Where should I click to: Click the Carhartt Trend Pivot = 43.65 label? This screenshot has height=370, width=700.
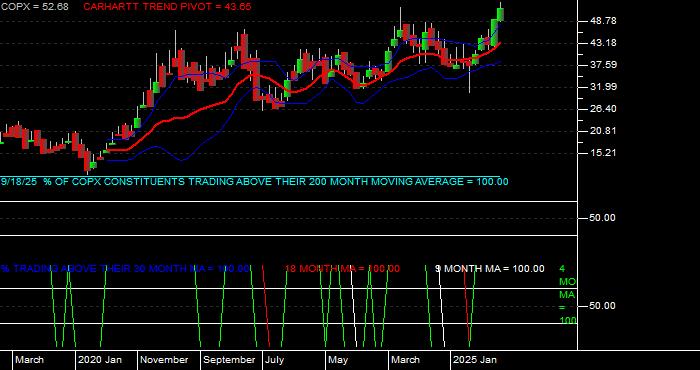click(167, 7)
